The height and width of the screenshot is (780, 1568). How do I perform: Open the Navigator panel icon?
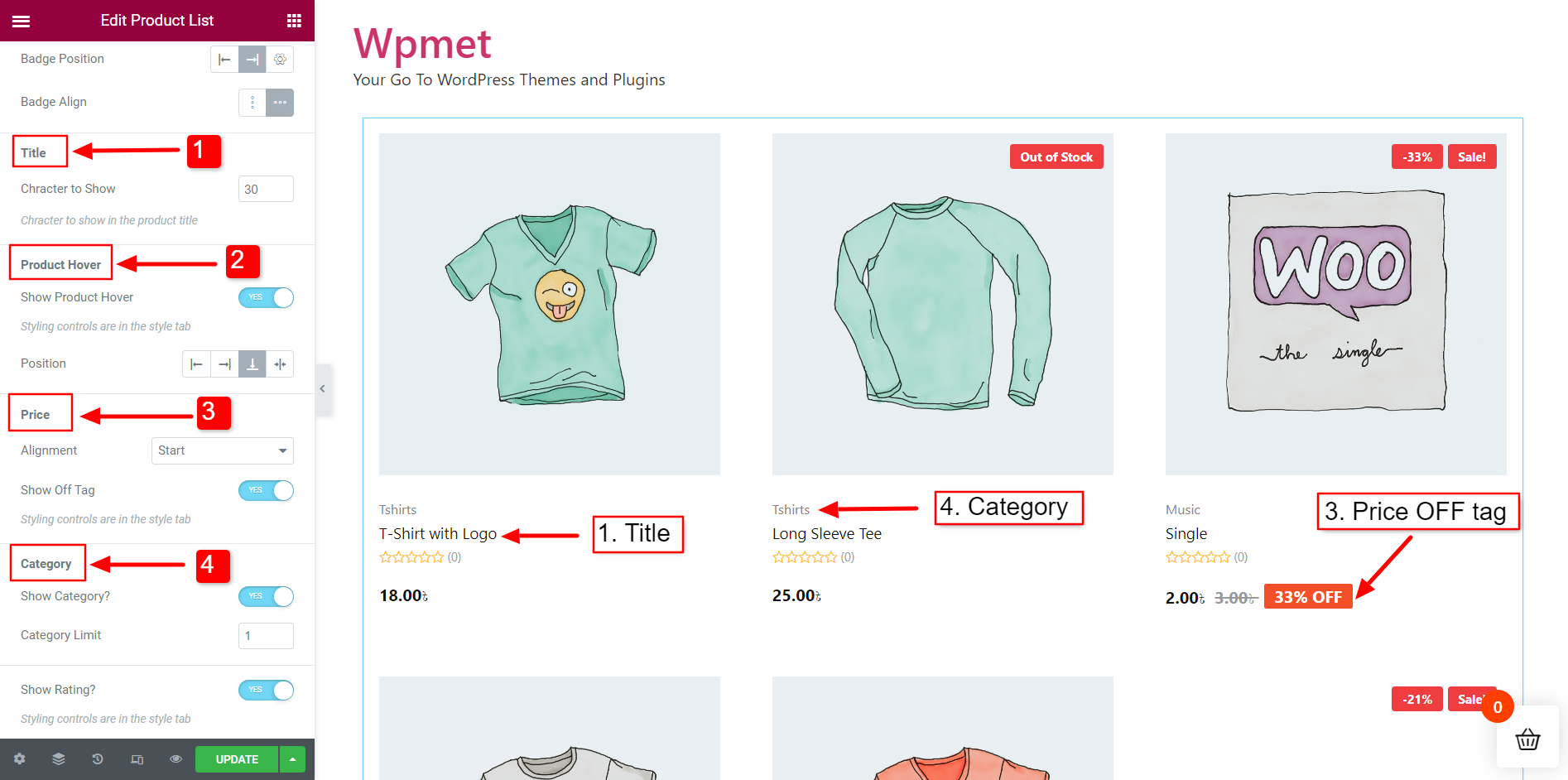58,759
